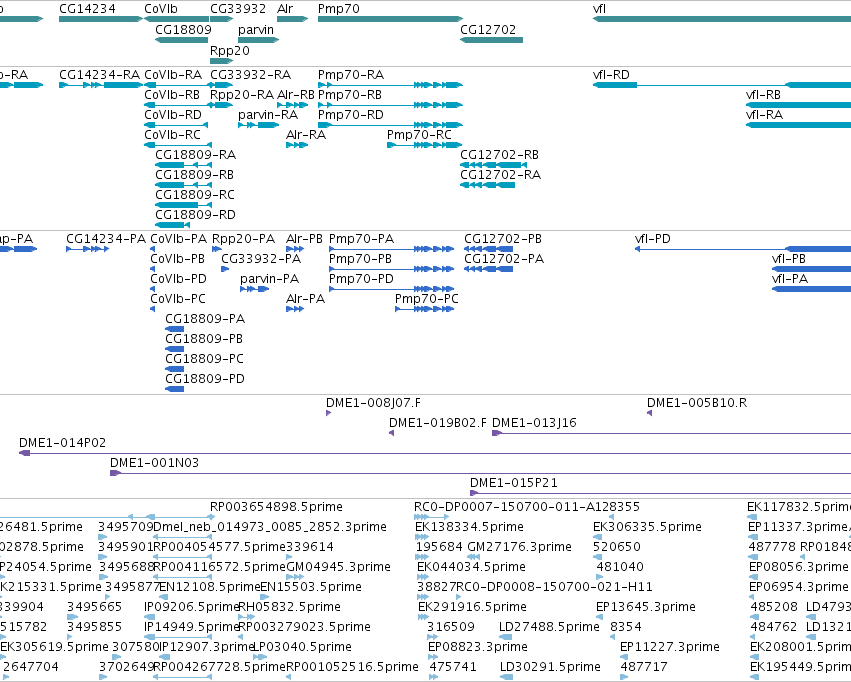
Task: Select clone end DME1-008J07.F
Action: click(328, 413)
